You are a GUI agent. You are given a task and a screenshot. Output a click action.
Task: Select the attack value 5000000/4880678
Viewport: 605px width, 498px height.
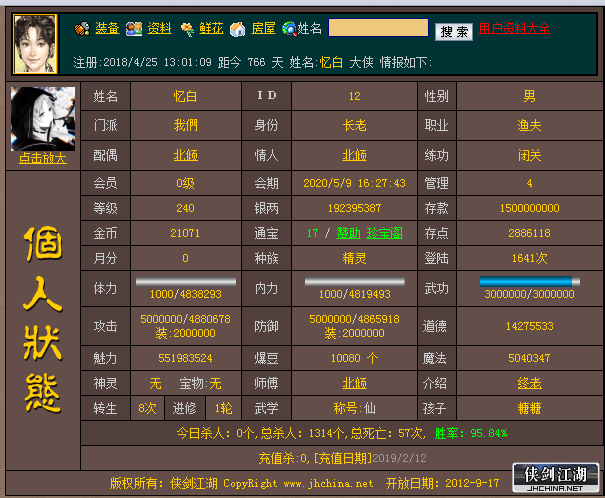(x=186, y=319)
